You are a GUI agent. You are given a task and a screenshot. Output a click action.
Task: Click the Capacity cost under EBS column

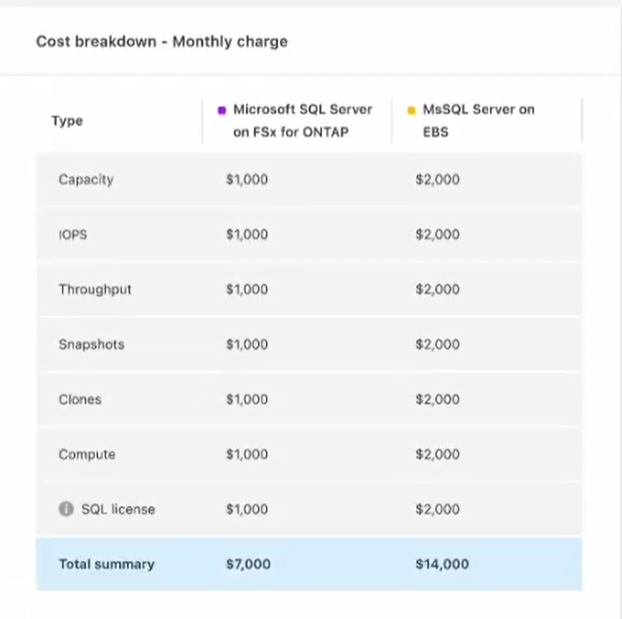[x=437, y=180]
